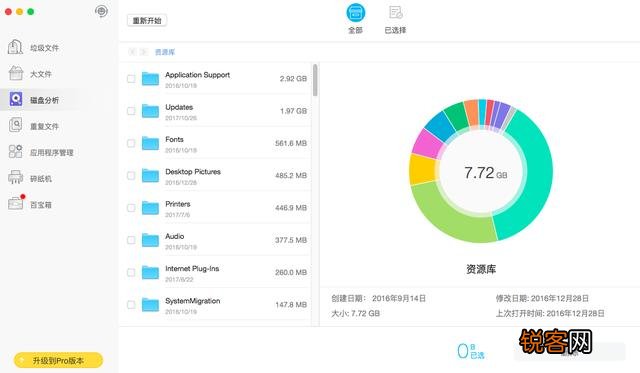Image resolution: width=640 pixels, height=373 pixels.
Task: Click the SystemMigration folder icon
Action: point(150,304)
